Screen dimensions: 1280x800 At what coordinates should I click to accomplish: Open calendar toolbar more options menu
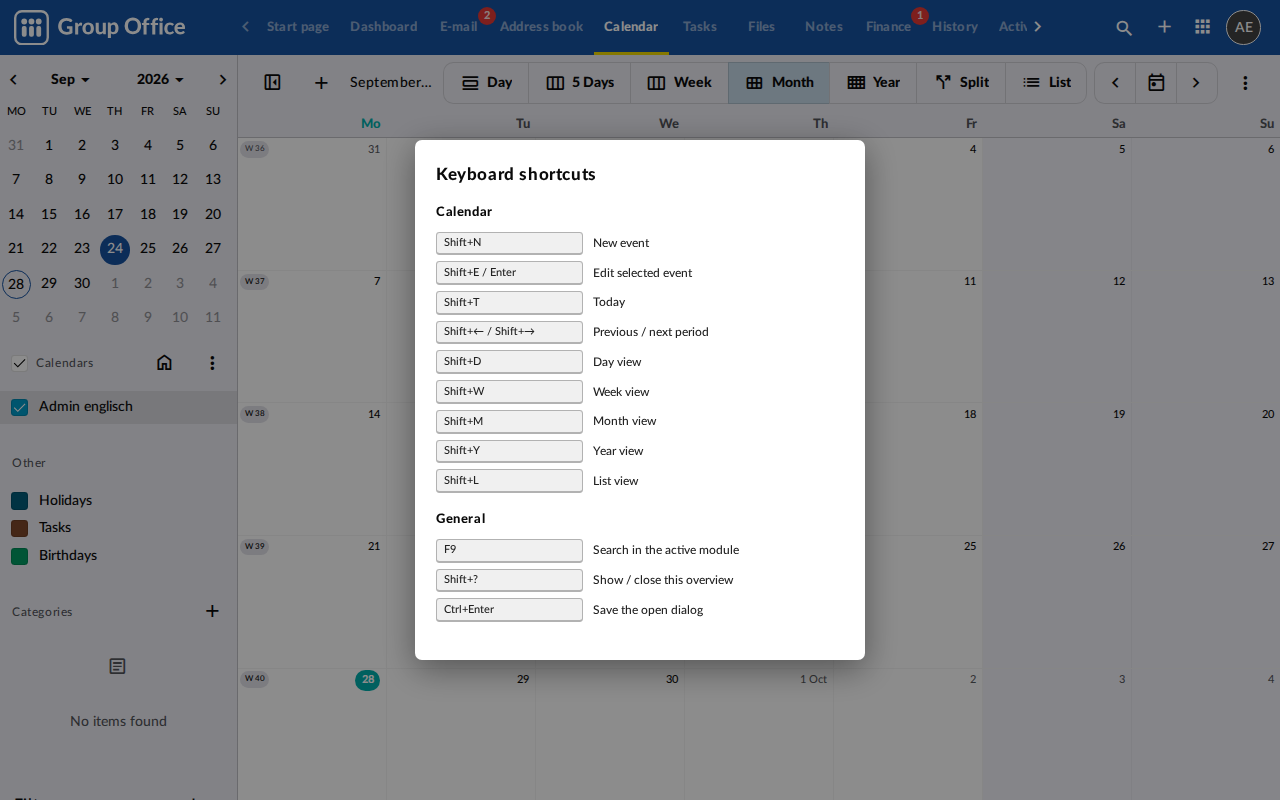point(1245,82)
